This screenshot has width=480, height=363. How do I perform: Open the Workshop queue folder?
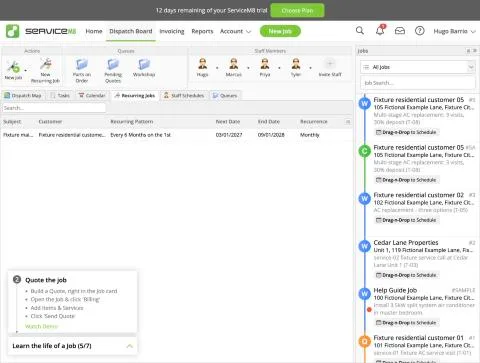coord(144,64)
